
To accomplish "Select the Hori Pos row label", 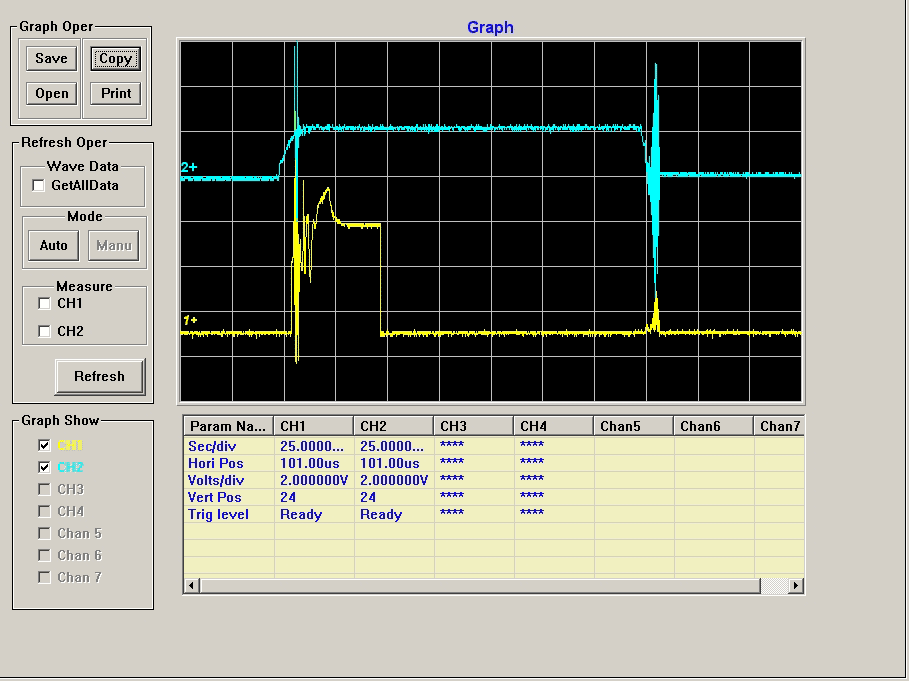I will coord(215,464).
